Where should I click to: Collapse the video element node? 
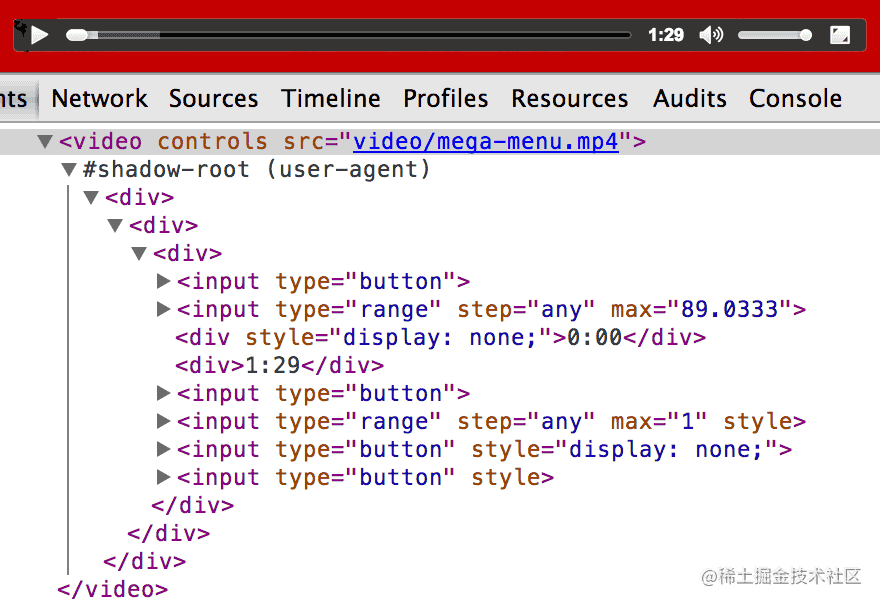click(x=45, y=141)
